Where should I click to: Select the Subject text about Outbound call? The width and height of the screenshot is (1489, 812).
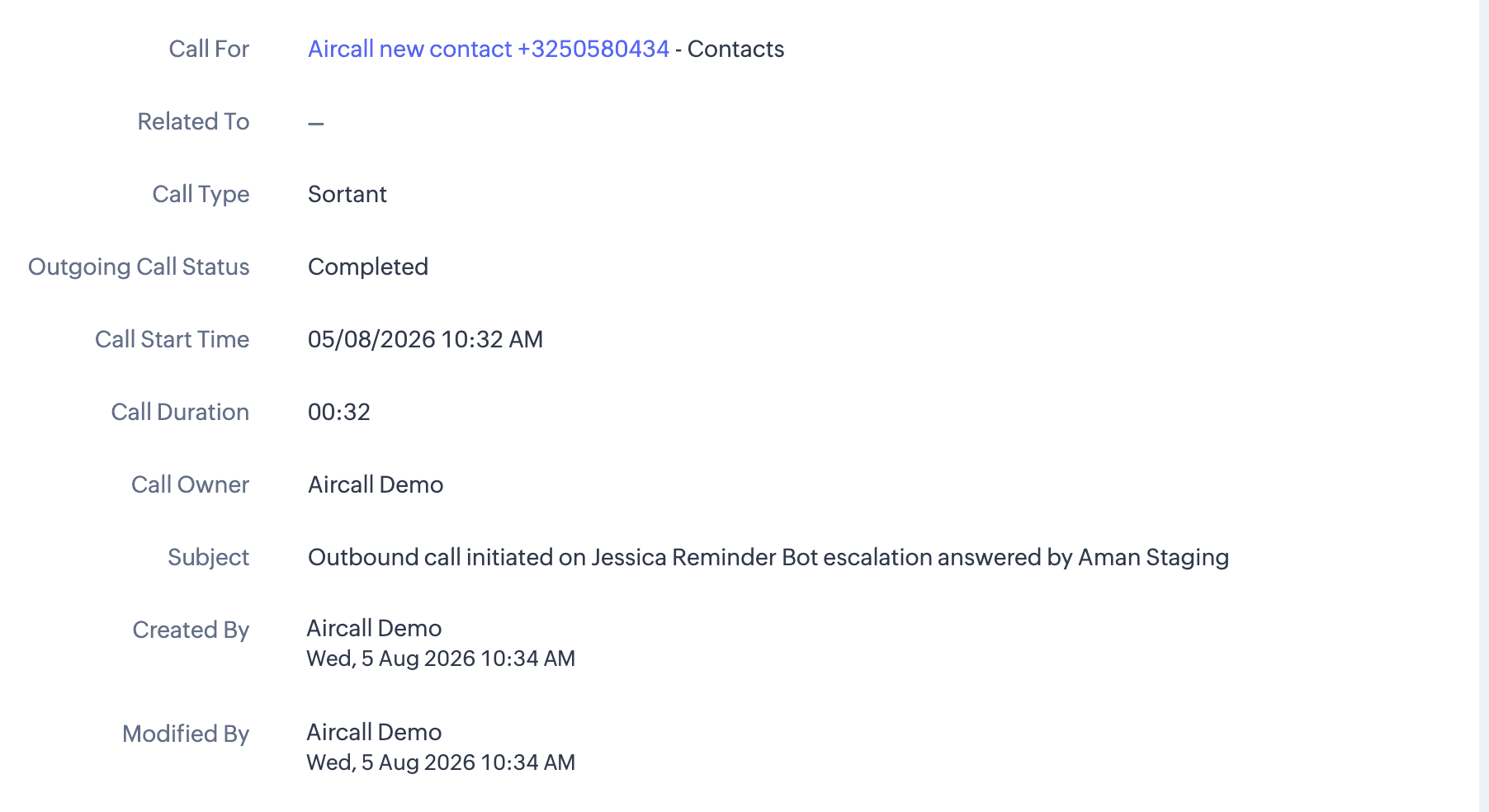tap(768, 557)
